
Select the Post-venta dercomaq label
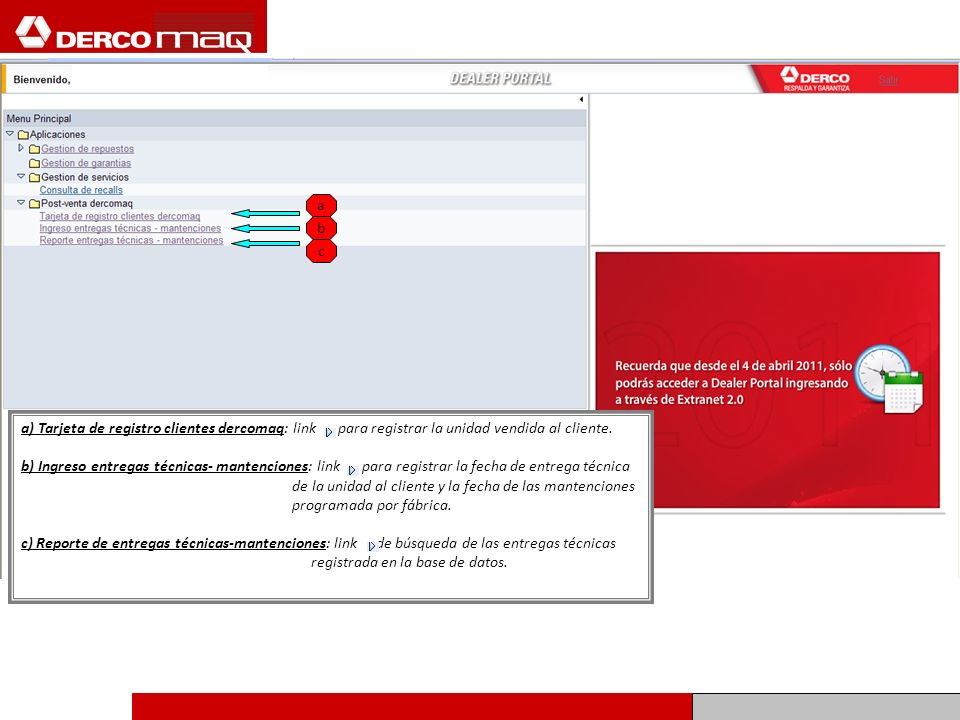pyautogui.click(x=86, y=203)
